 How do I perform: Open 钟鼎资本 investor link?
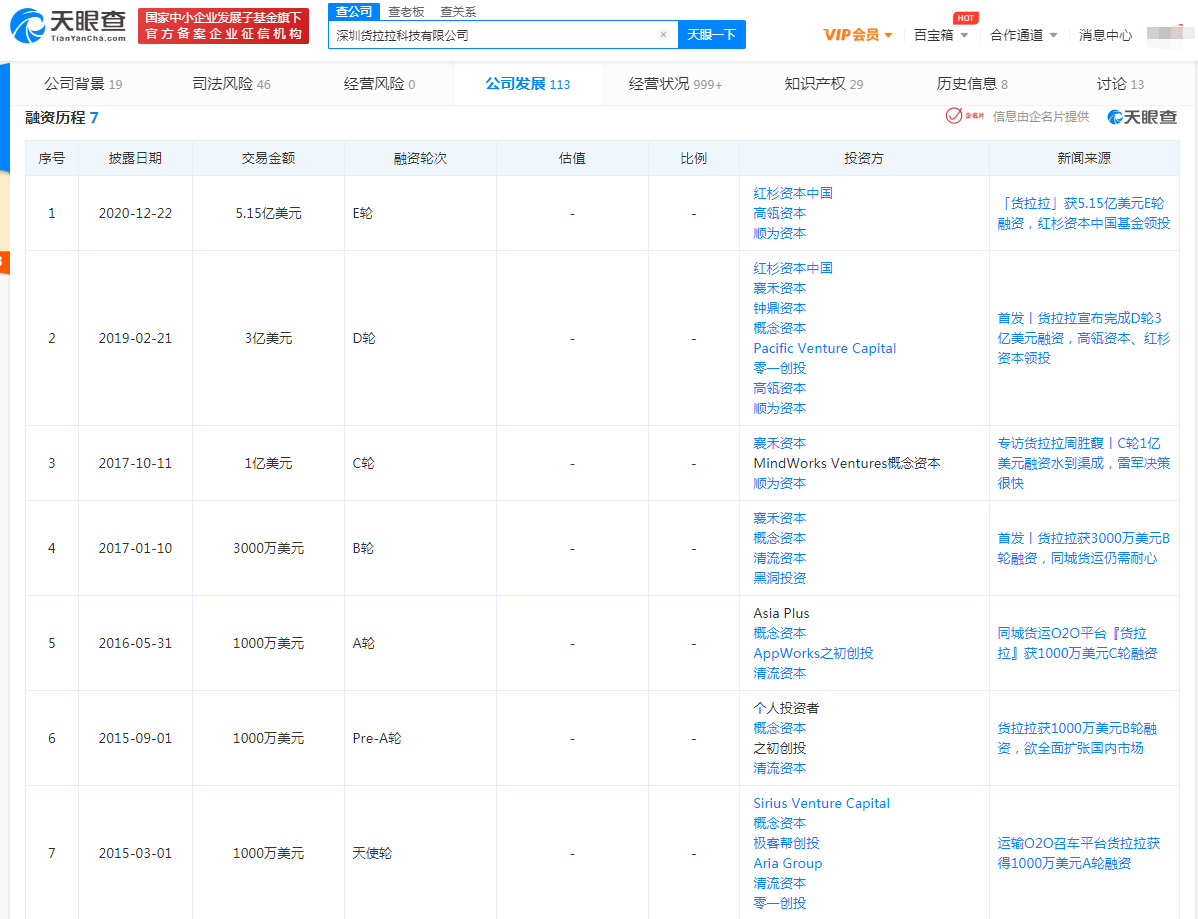tap(779, 308)
